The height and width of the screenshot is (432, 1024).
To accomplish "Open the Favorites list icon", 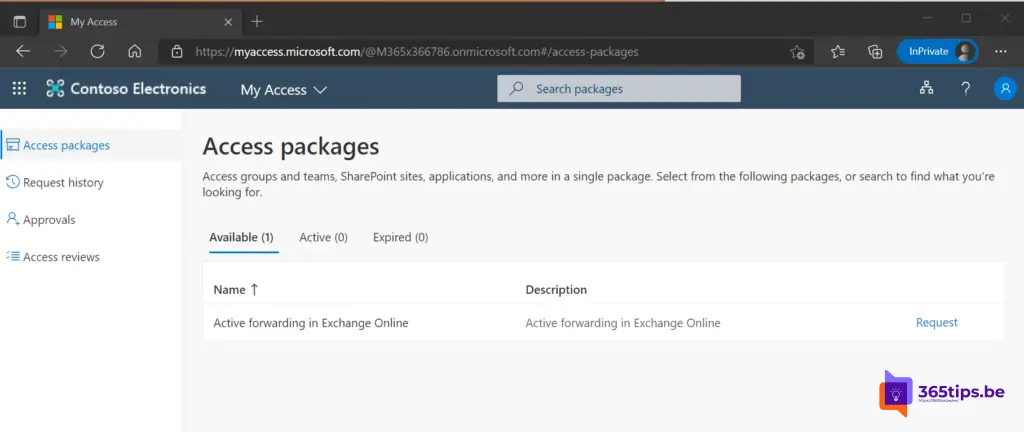I will tap(838, 52).
